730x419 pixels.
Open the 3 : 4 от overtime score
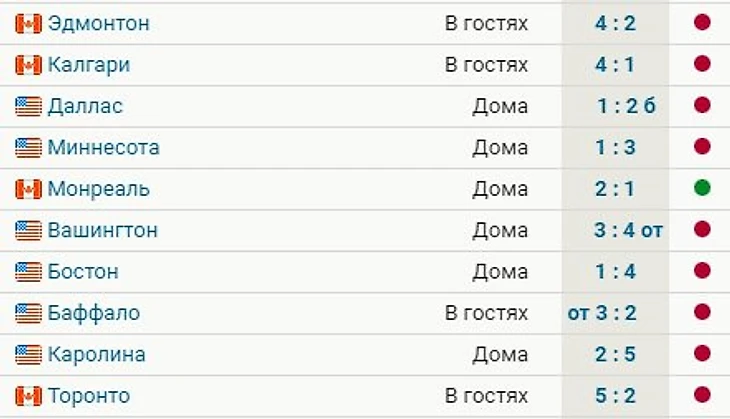tap(628, 230)
